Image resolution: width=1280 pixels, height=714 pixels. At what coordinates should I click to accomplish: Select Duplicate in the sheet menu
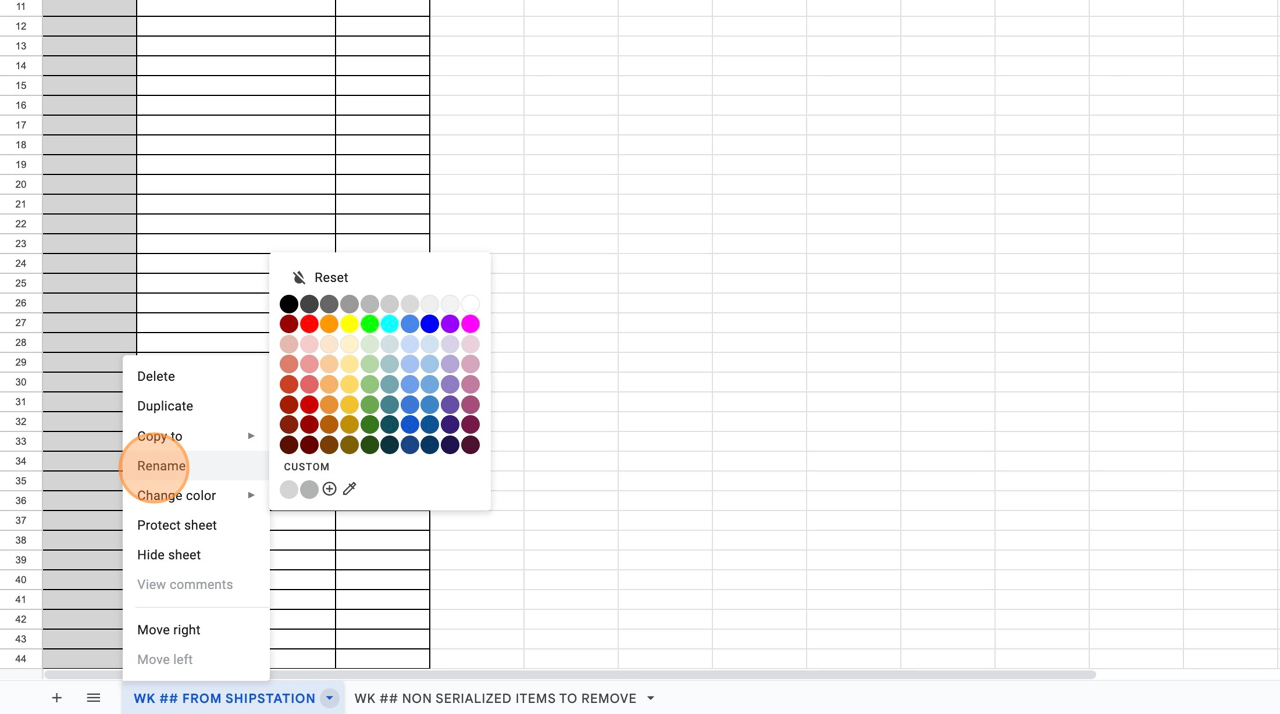(165, 406)
